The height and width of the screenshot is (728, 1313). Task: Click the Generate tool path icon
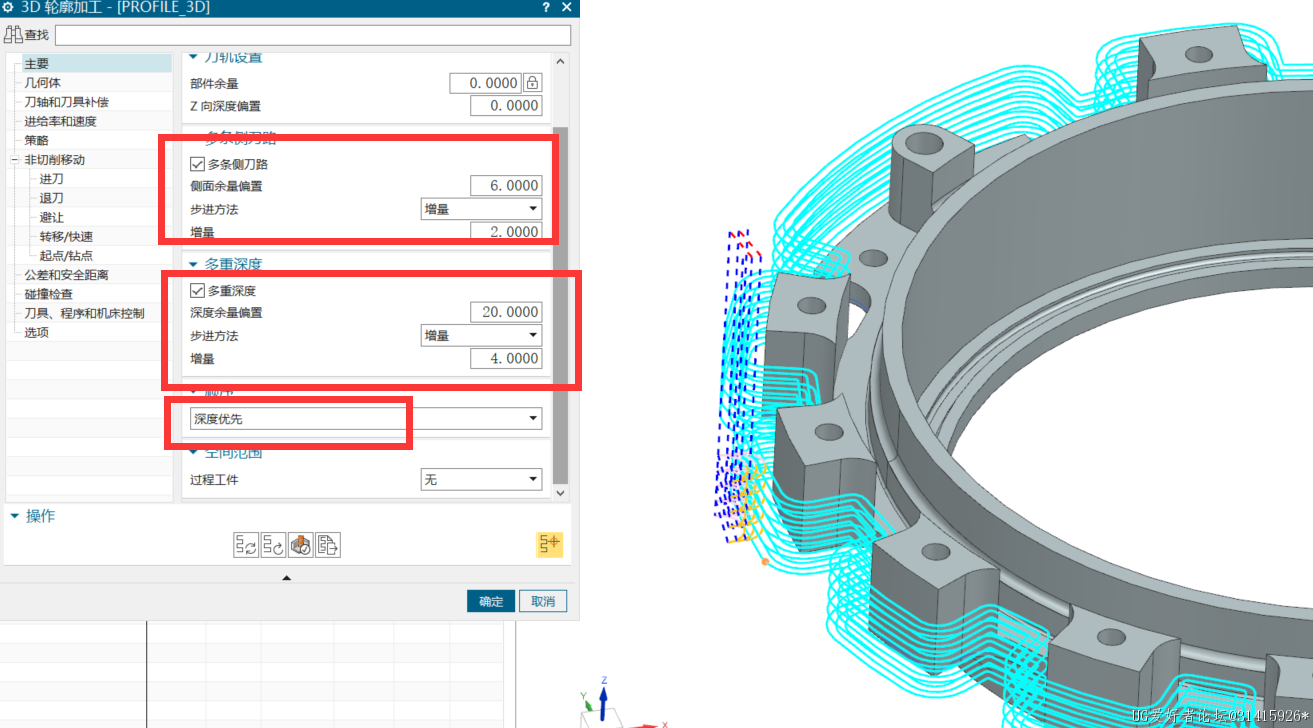coord(246,545)
